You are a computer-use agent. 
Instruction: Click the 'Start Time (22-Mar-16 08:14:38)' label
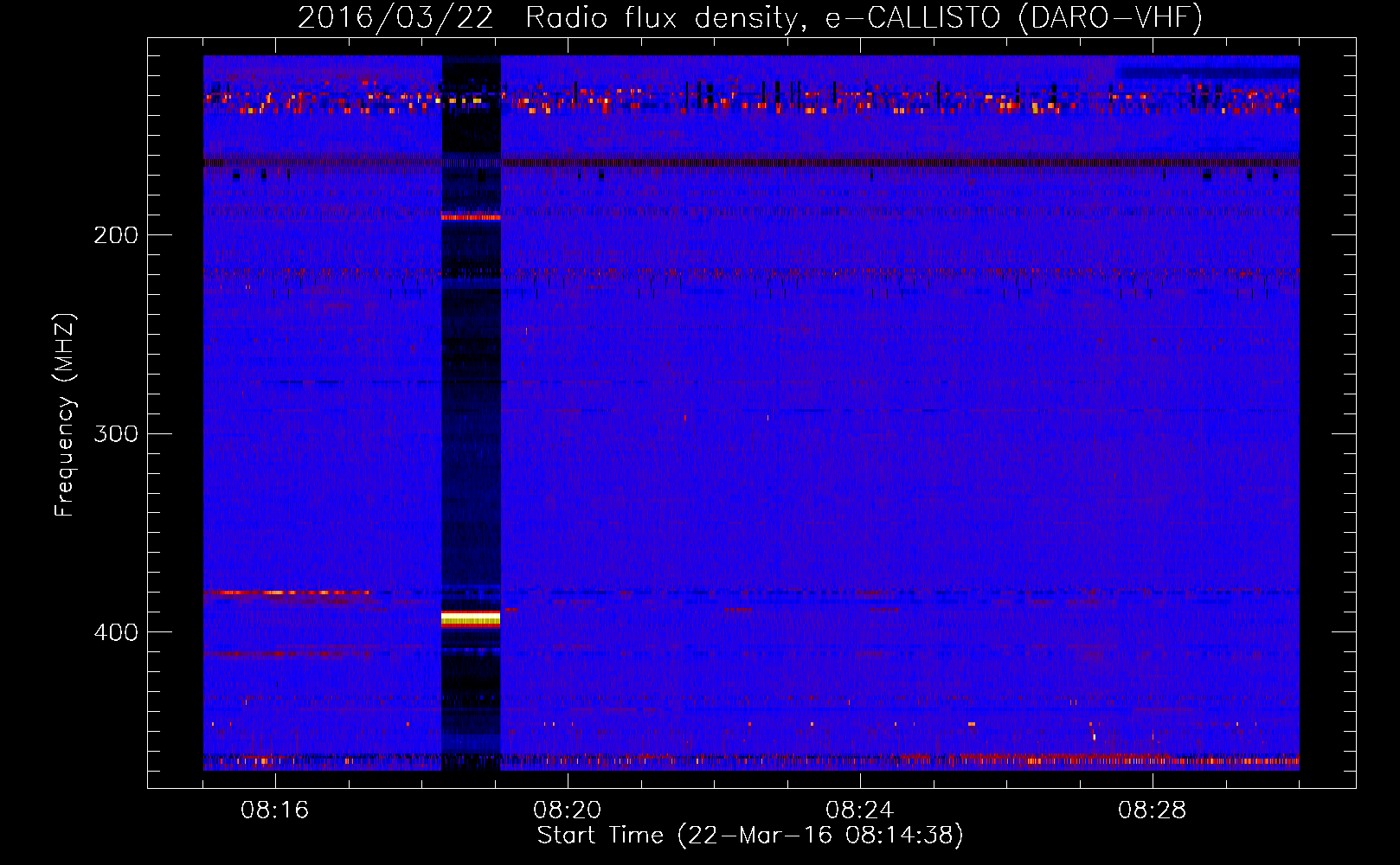(750, 836)
